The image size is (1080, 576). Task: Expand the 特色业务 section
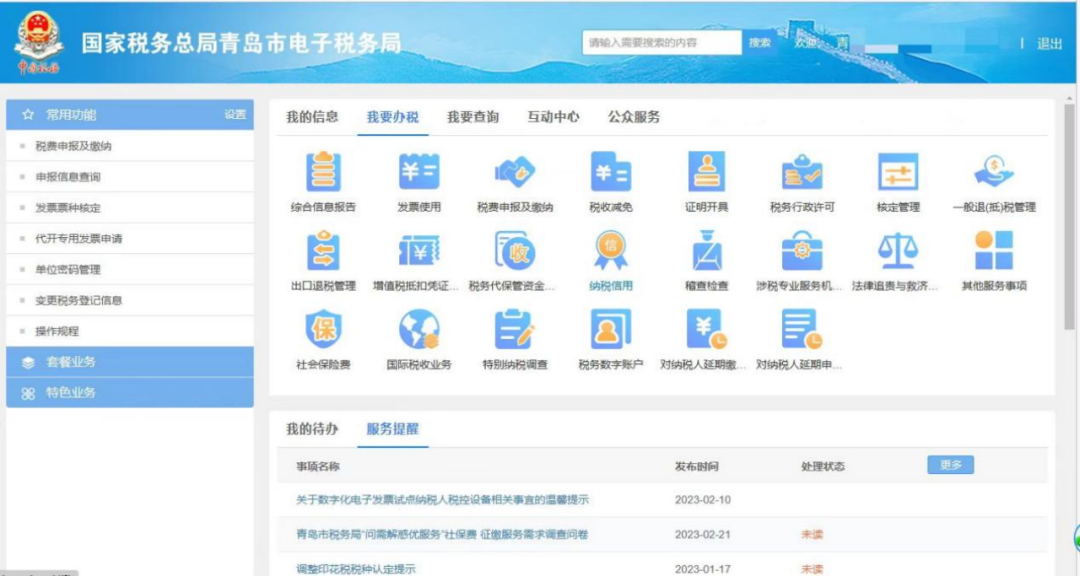[129, 393]
